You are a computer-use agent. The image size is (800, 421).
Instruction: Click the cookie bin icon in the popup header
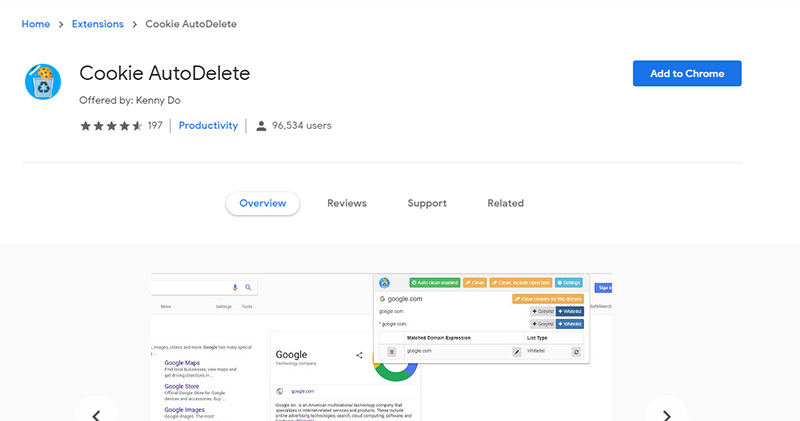(x=385, y=282)
